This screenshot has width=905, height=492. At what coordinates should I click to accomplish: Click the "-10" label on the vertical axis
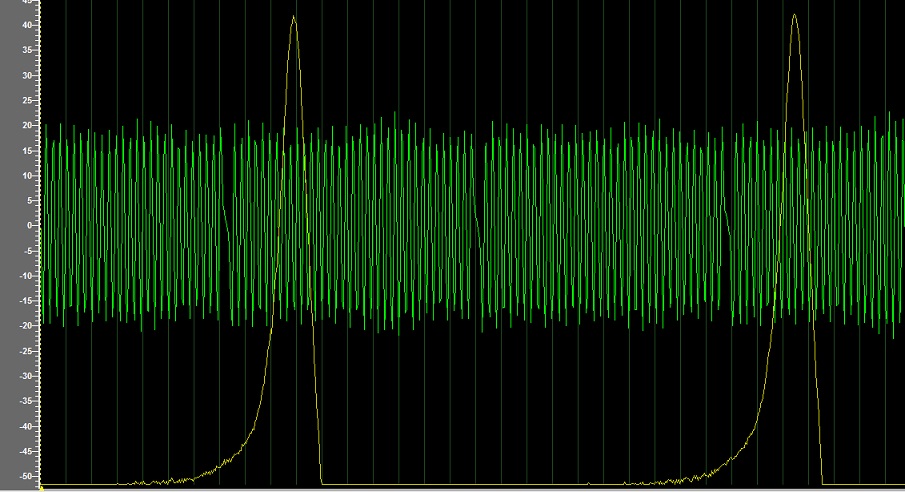tap(25, 276)
